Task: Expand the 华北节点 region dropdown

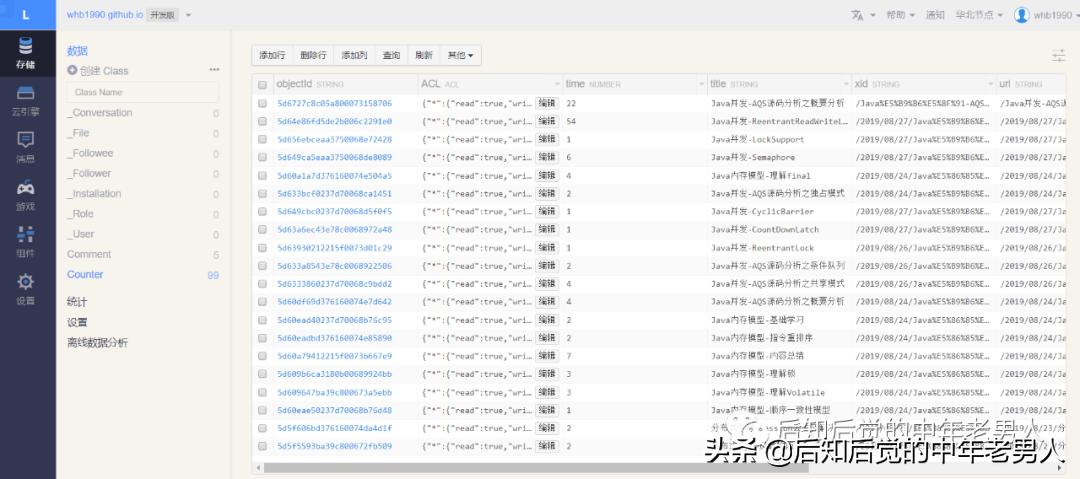Action: 979,15
